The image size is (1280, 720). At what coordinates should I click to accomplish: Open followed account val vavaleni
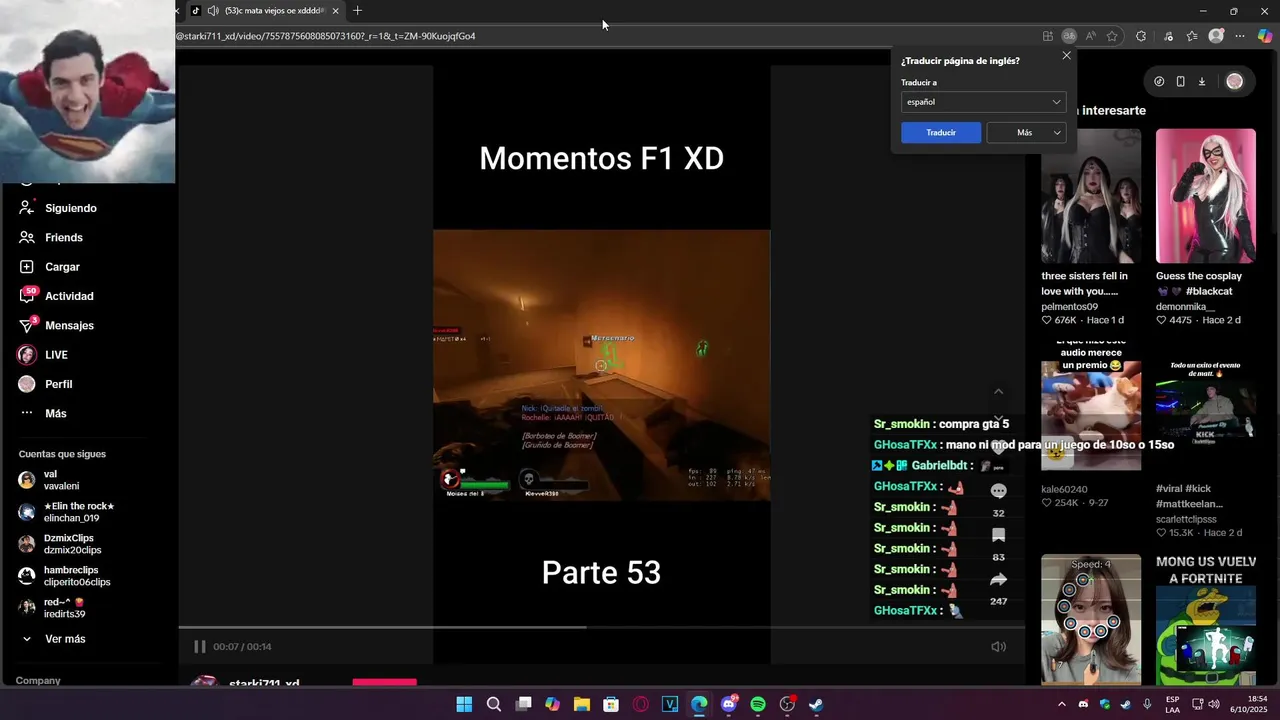click(49, 480)
